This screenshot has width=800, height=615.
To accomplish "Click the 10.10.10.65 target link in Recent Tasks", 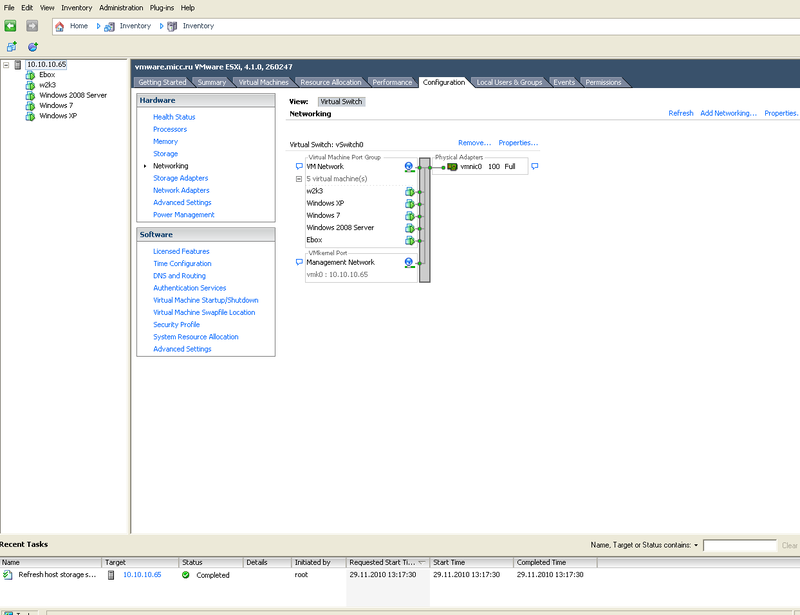I will (x=142, y=575).
